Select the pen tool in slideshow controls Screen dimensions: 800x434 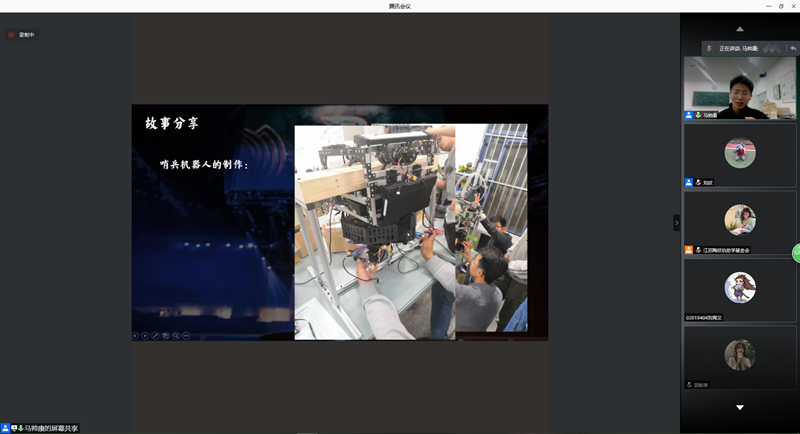click(x=155, y=335)
